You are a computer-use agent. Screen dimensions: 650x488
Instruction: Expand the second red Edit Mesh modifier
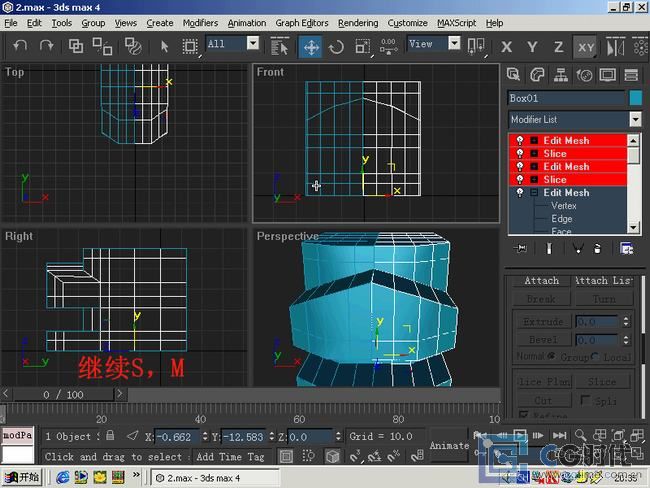pyautogui.click(x=534, y=166)
